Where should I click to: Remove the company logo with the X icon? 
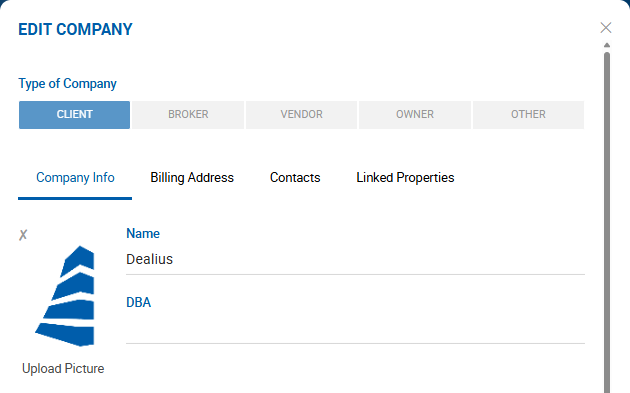click(x=23, y=235)
